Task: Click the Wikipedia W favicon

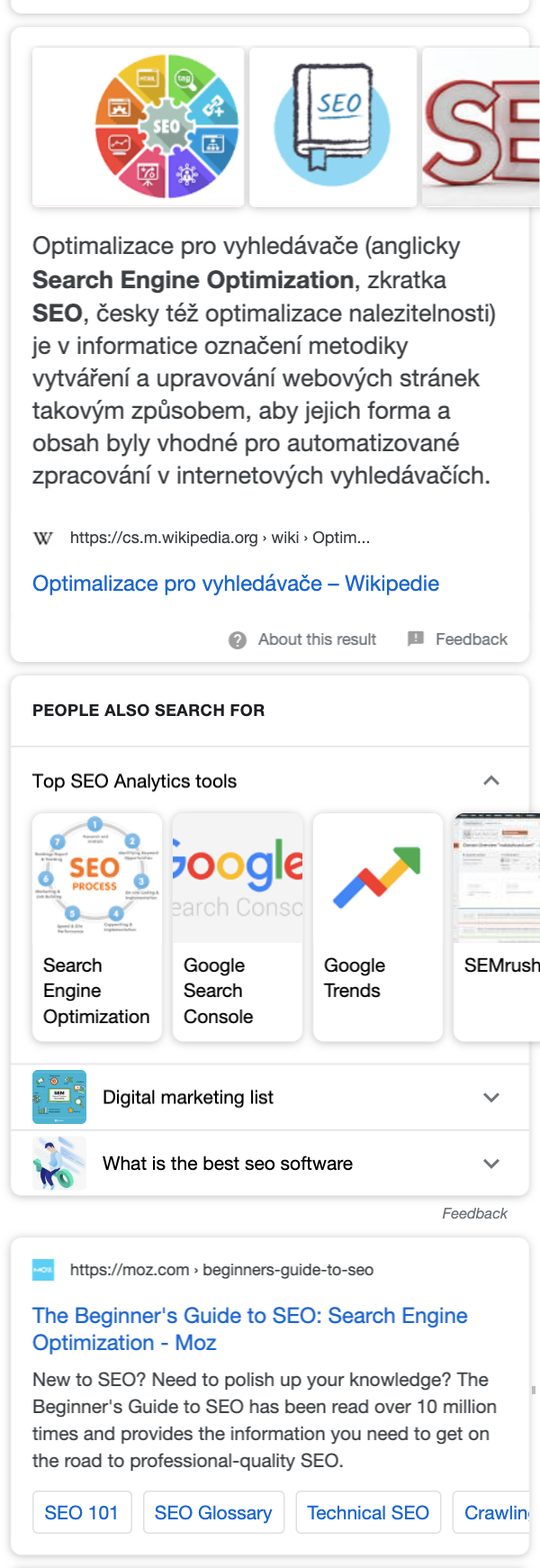Action: [43, 538]
